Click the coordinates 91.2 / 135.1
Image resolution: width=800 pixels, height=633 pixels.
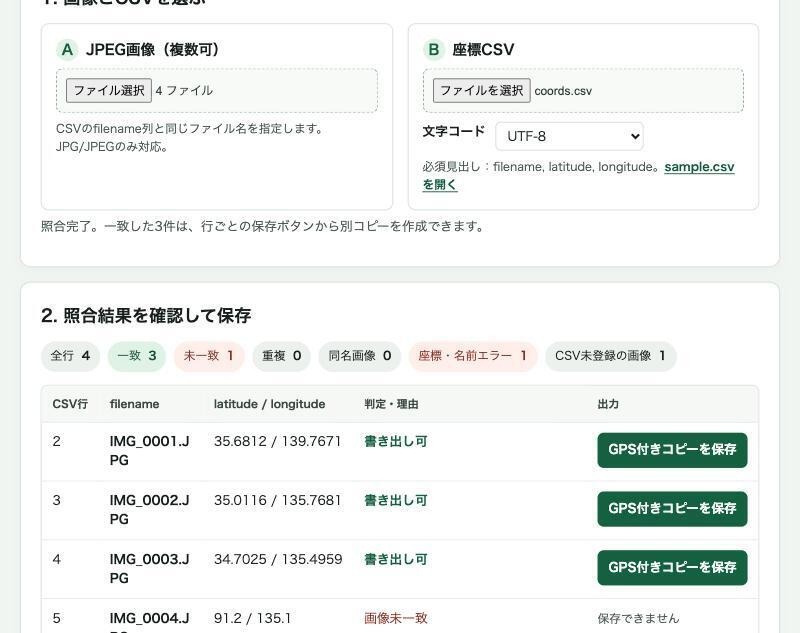253,618
